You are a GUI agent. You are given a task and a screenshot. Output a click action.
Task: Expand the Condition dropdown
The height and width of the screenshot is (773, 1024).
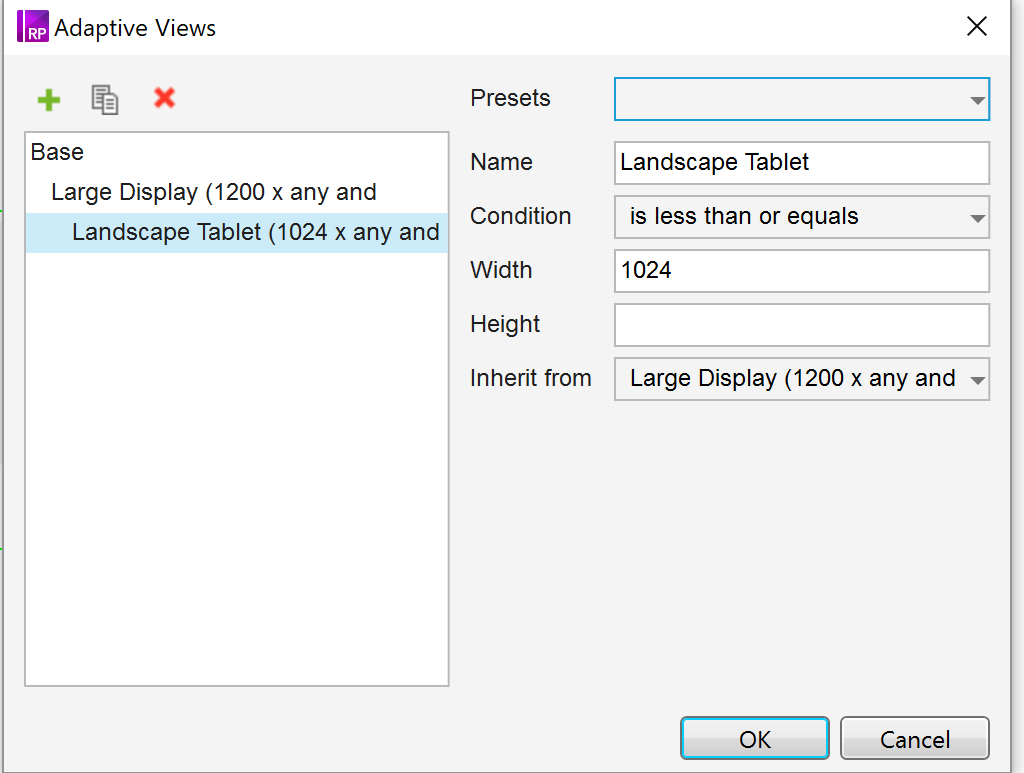801,217
